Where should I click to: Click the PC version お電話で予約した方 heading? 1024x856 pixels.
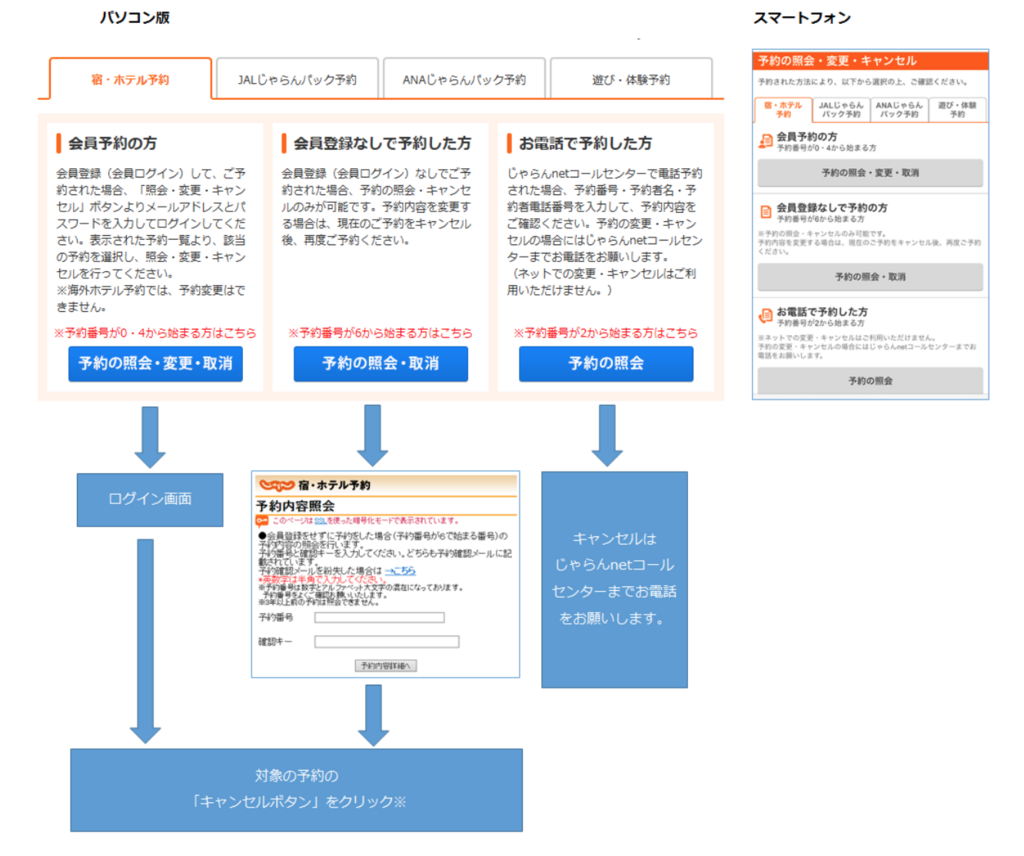pyautogui.click(x=585, y=143)
